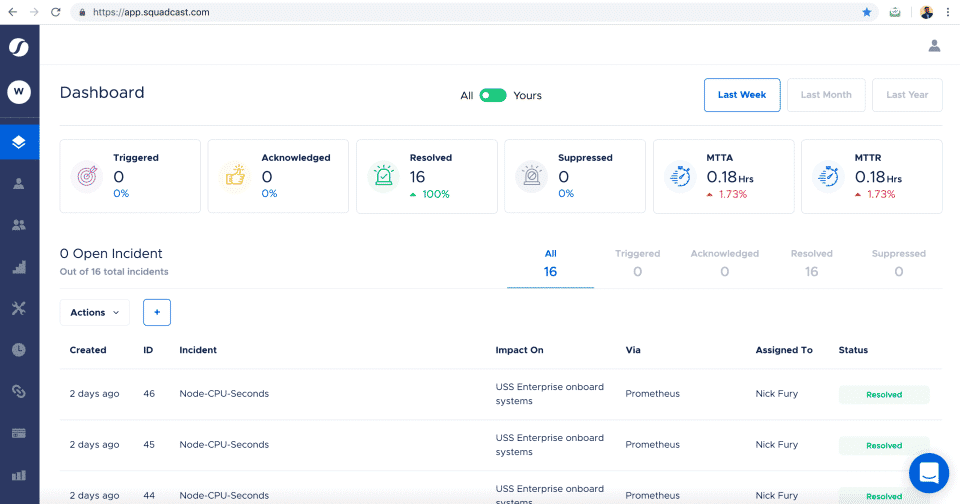Expand the Actions dropdown
This screenshot has width=960, height=504.
95,312
